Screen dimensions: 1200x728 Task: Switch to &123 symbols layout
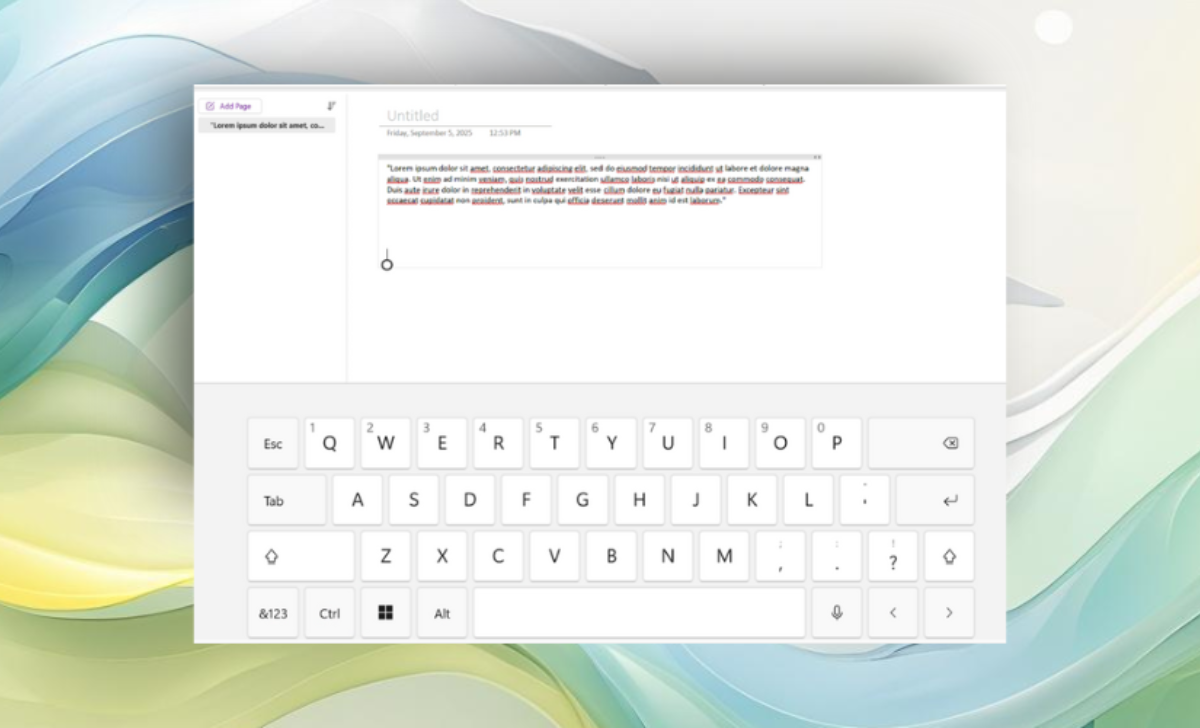coord(273,613)
